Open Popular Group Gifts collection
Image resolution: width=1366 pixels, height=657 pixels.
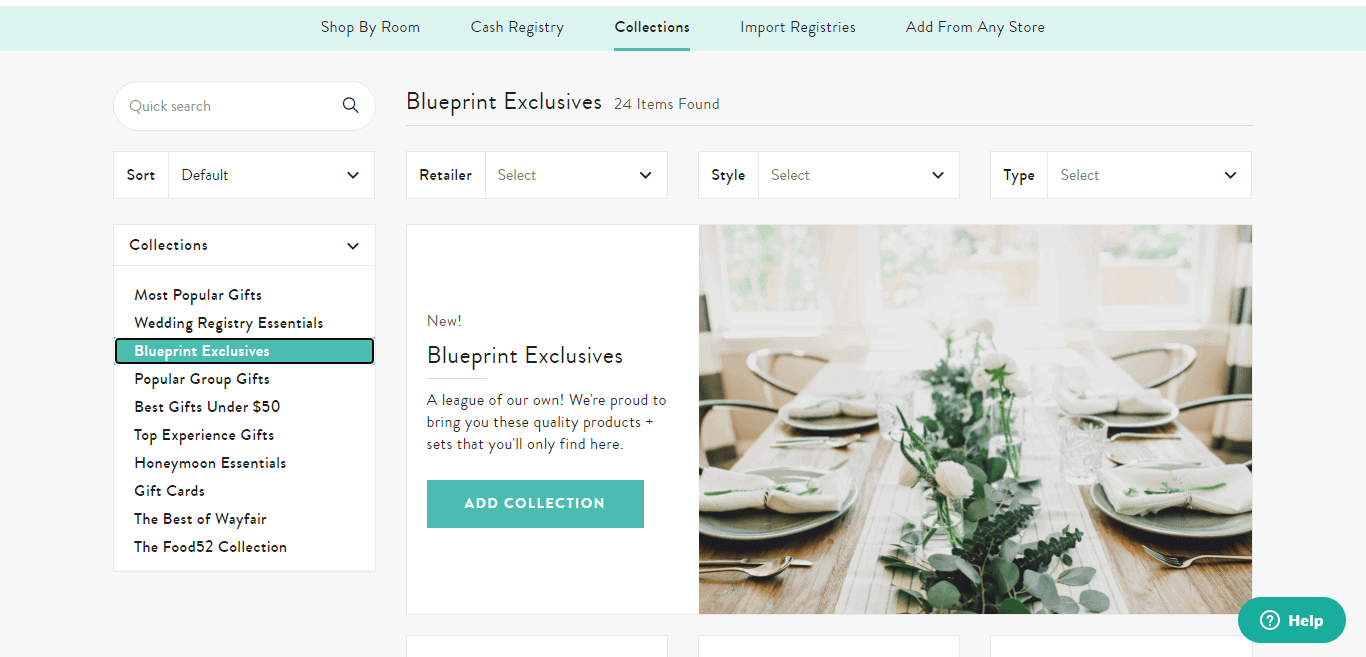click(202, 379)
